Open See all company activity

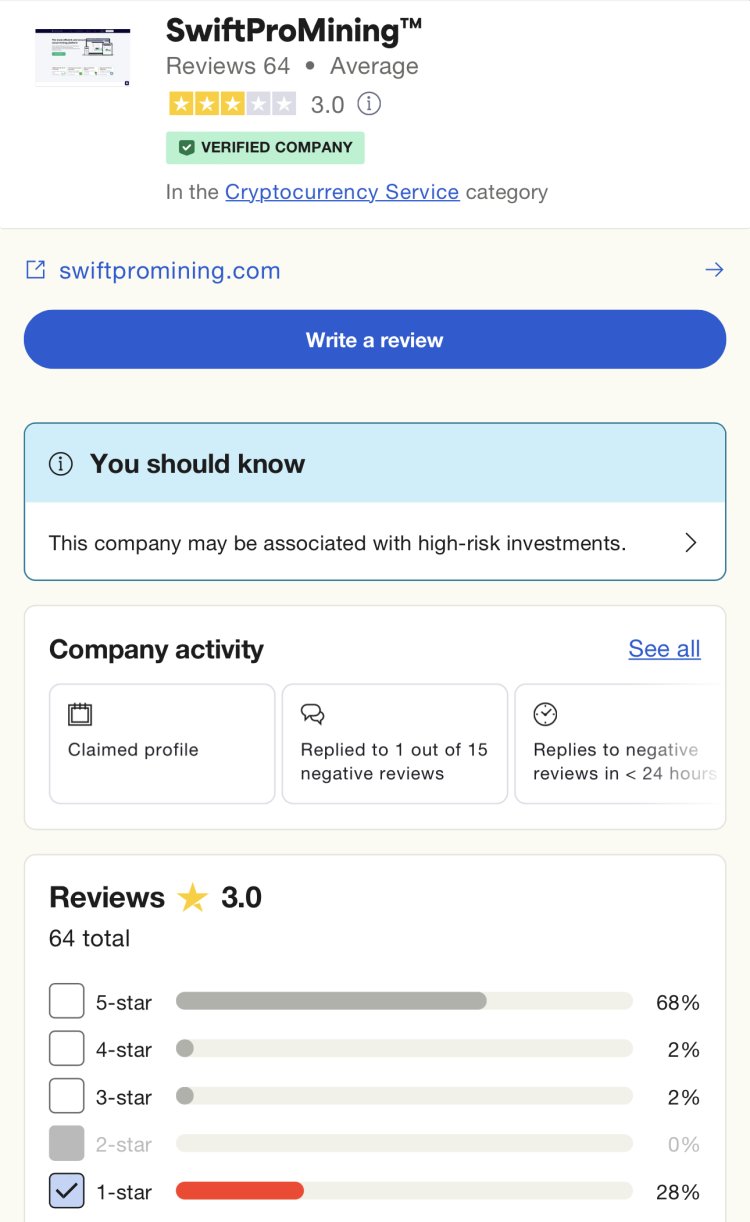point(664,648)
